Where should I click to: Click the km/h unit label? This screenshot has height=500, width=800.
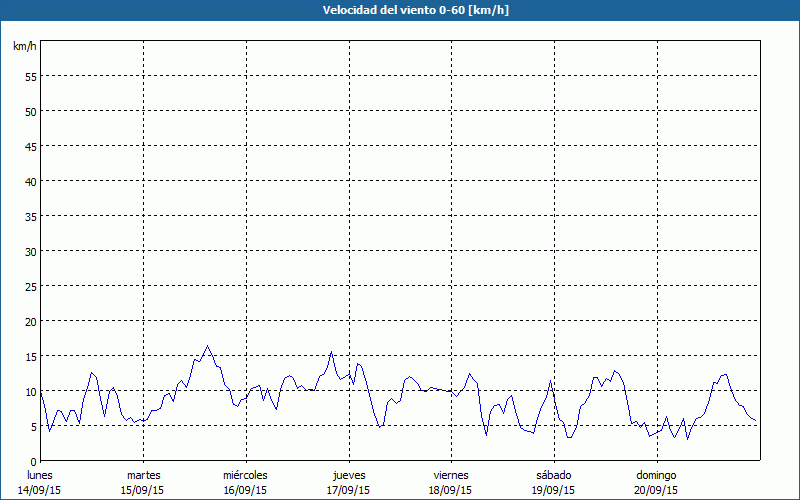(x=24, y=47)
